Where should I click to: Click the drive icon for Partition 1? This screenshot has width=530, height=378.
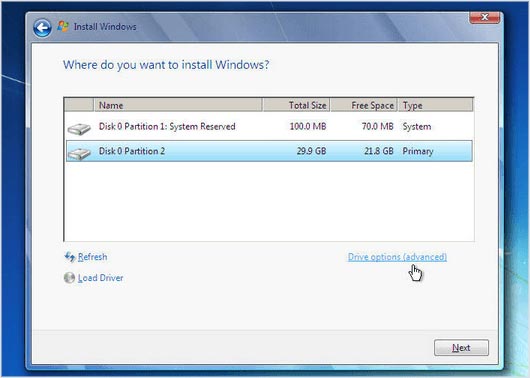tap(79, 129)
